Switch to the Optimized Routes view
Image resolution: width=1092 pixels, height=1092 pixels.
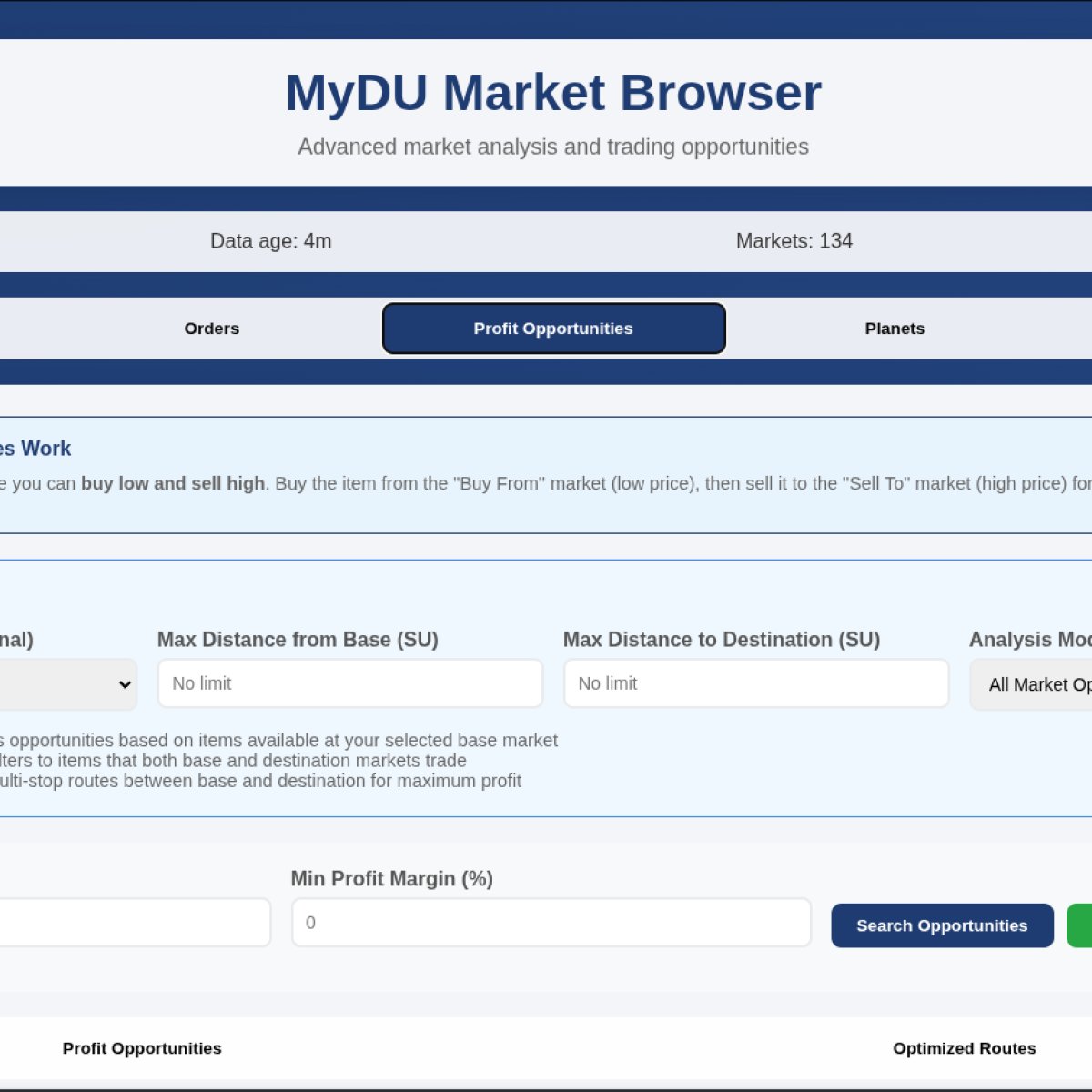964,1048
